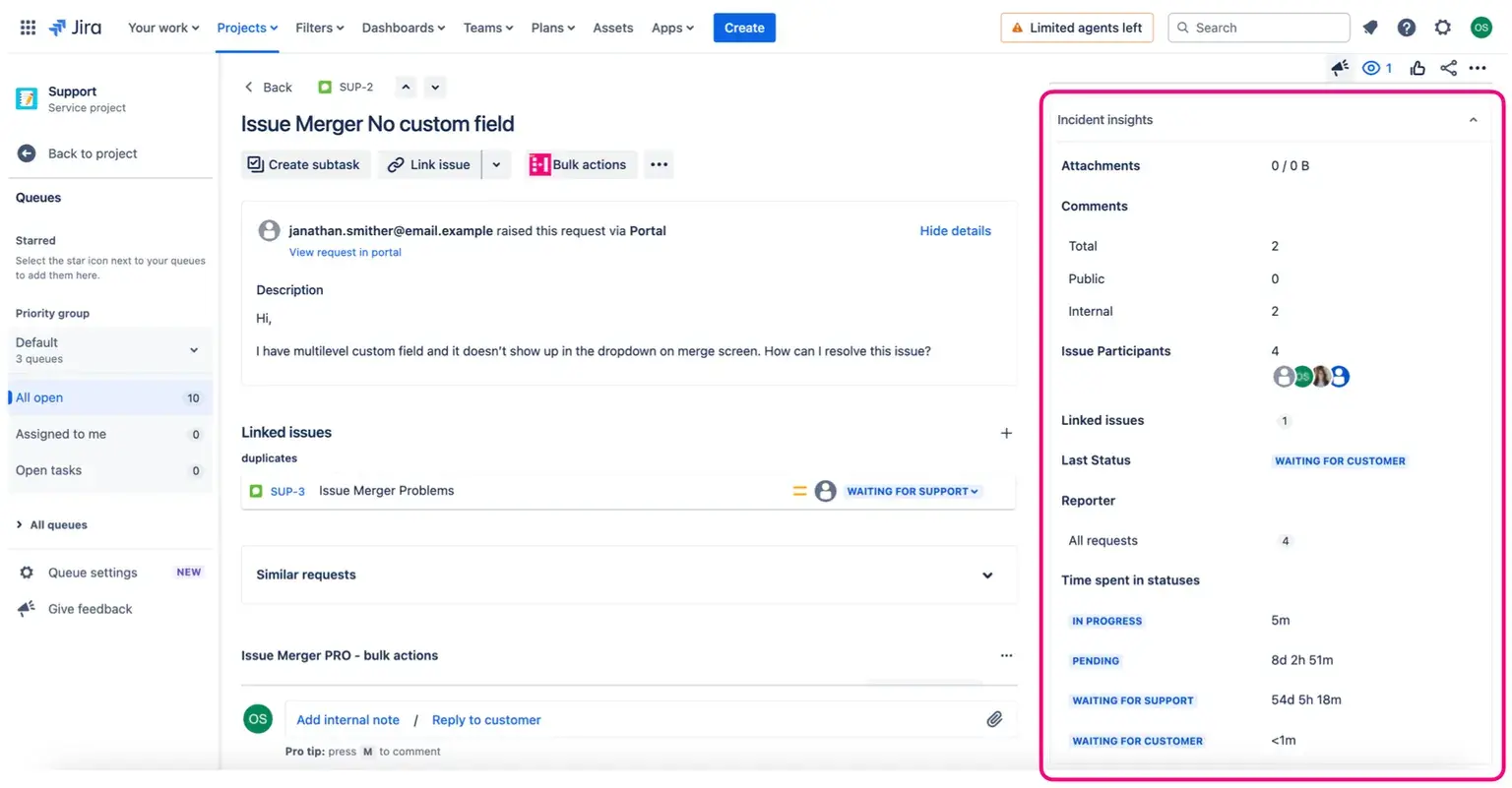1512x788 pixels.
Task: Open the Projects menu
Action: pyautogui.click(x=247, y=28)
